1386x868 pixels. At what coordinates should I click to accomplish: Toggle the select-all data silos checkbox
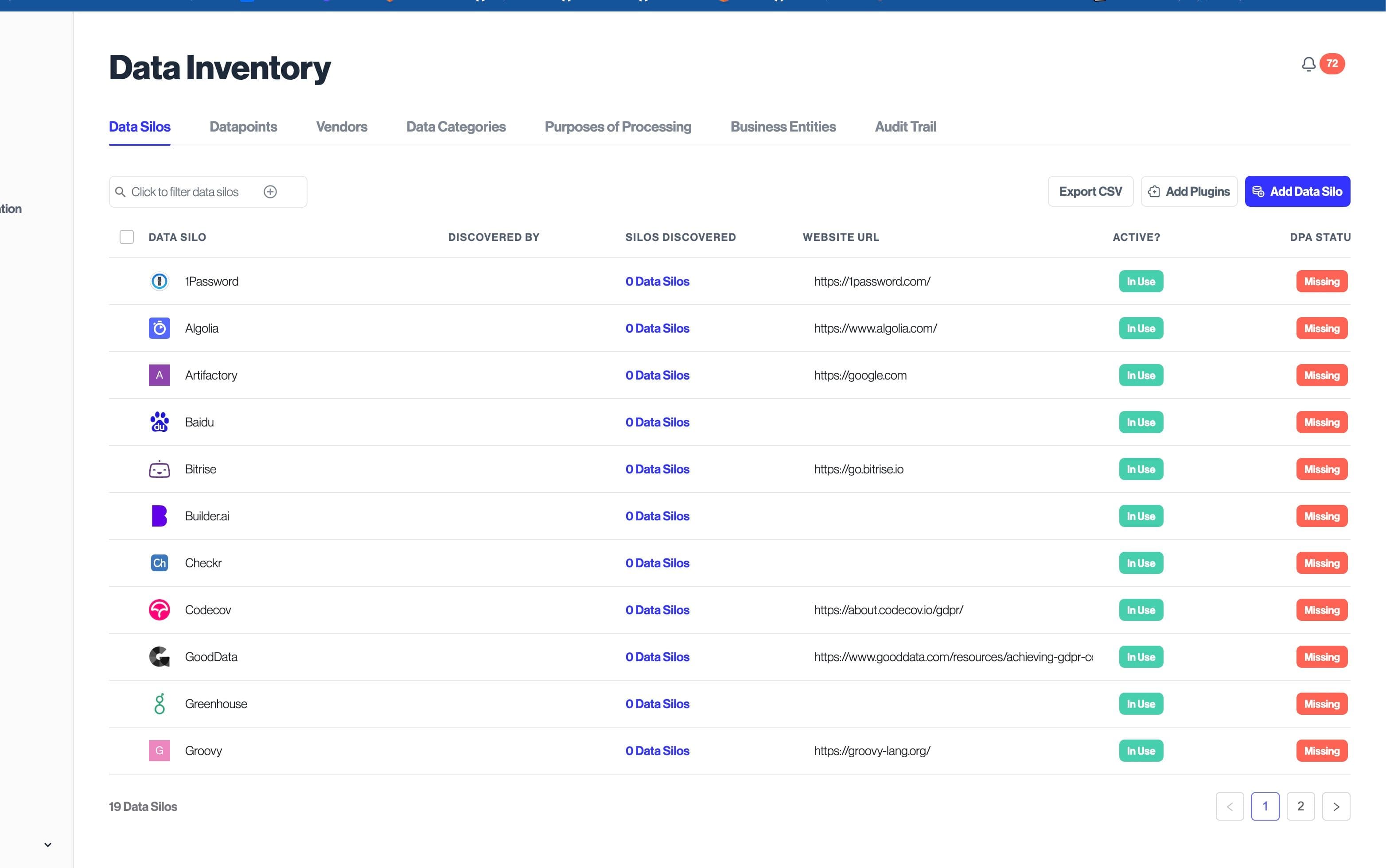pos(126,237)
